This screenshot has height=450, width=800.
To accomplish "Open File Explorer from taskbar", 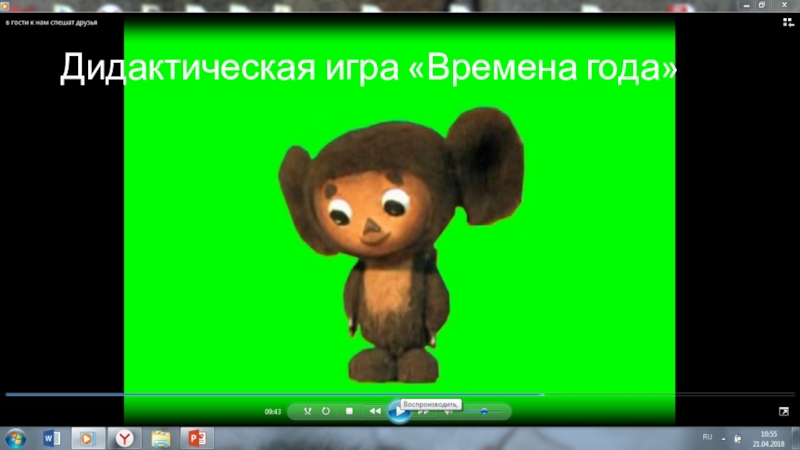I will click(x=161, y=438).
